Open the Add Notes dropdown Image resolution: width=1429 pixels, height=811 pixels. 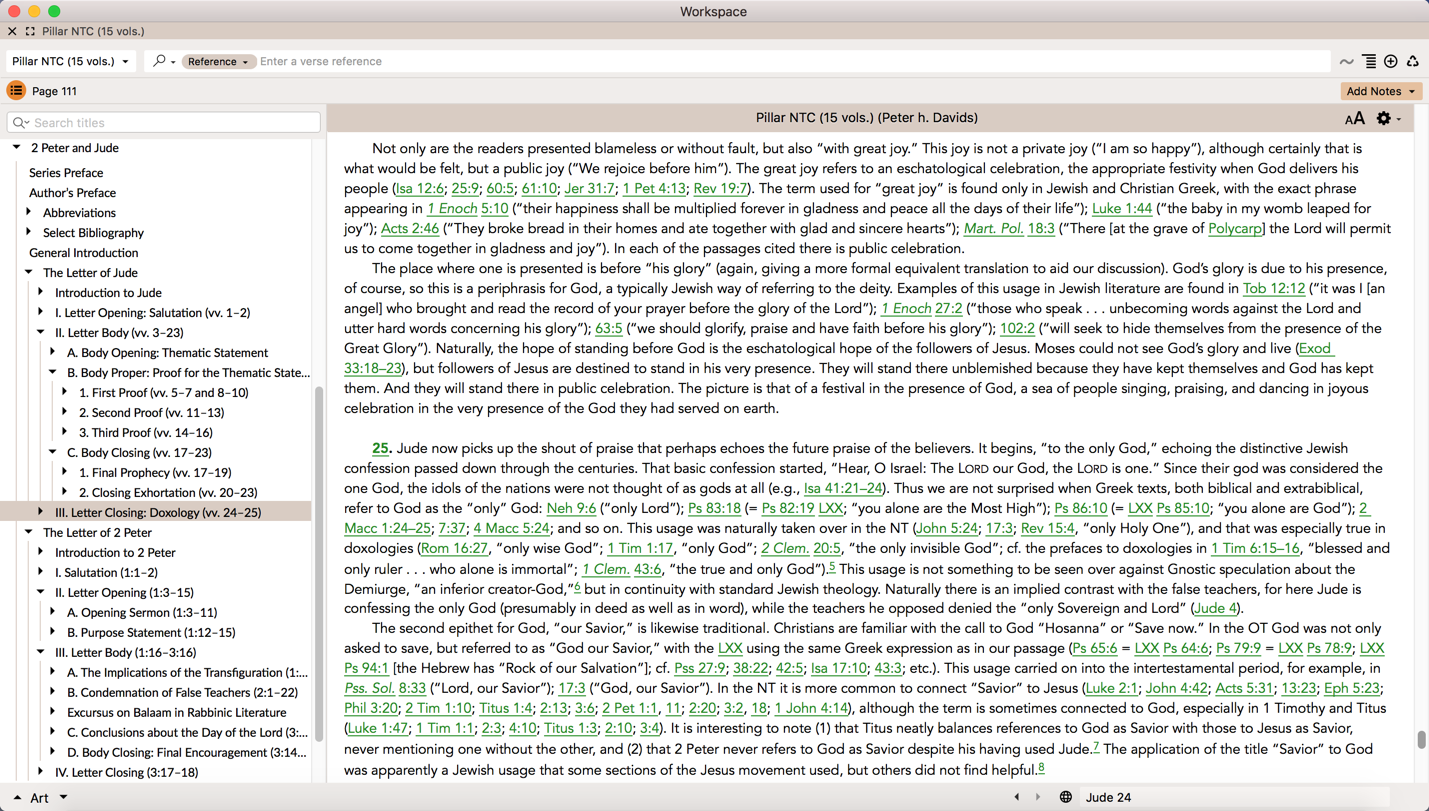[1380, 91]
